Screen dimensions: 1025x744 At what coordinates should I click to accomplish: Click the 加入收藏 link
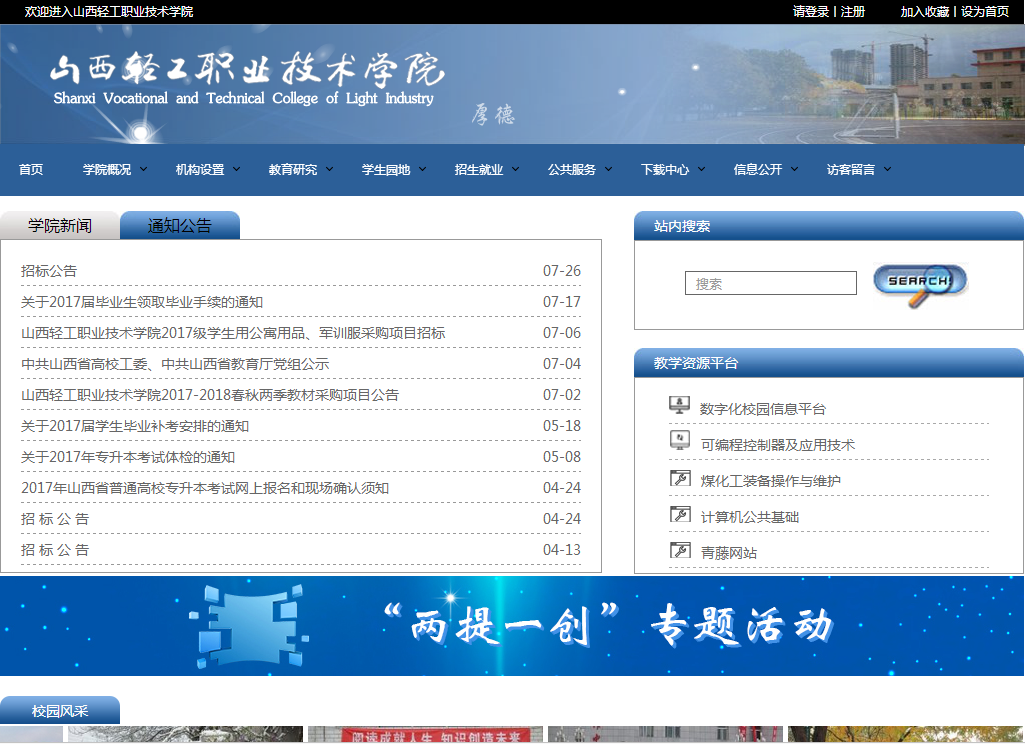925,12
